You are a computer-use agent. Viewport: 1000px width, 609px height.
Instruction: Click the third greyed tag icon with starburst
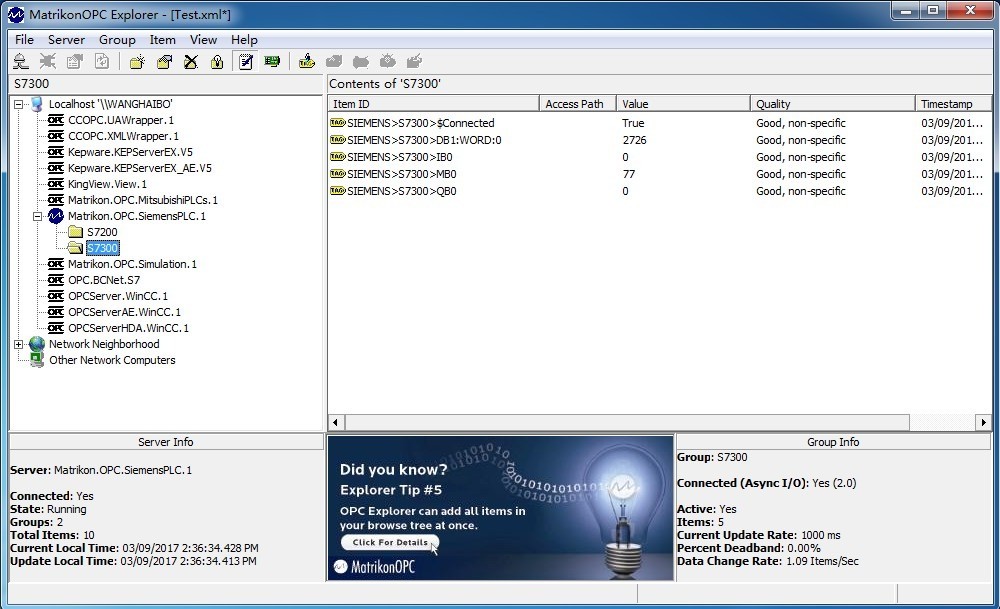tap(387, 61)
